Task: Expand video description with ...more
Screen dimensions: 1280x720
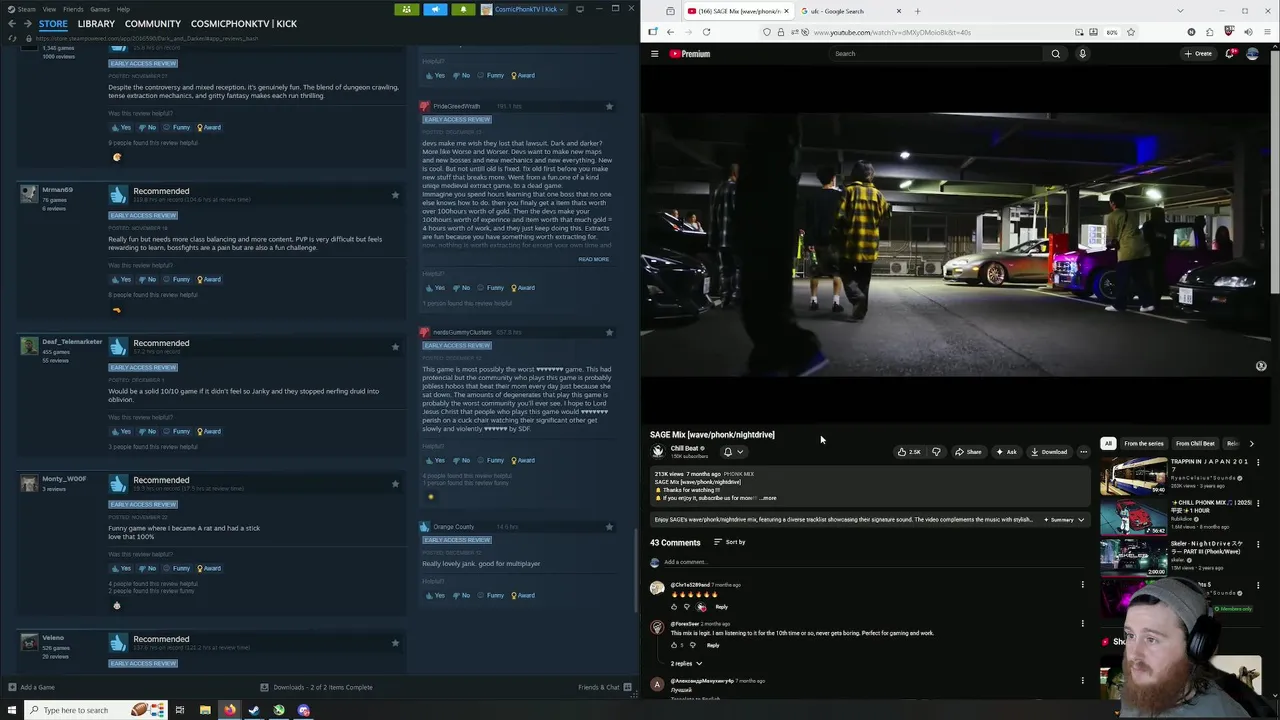Action: point(767,498)
